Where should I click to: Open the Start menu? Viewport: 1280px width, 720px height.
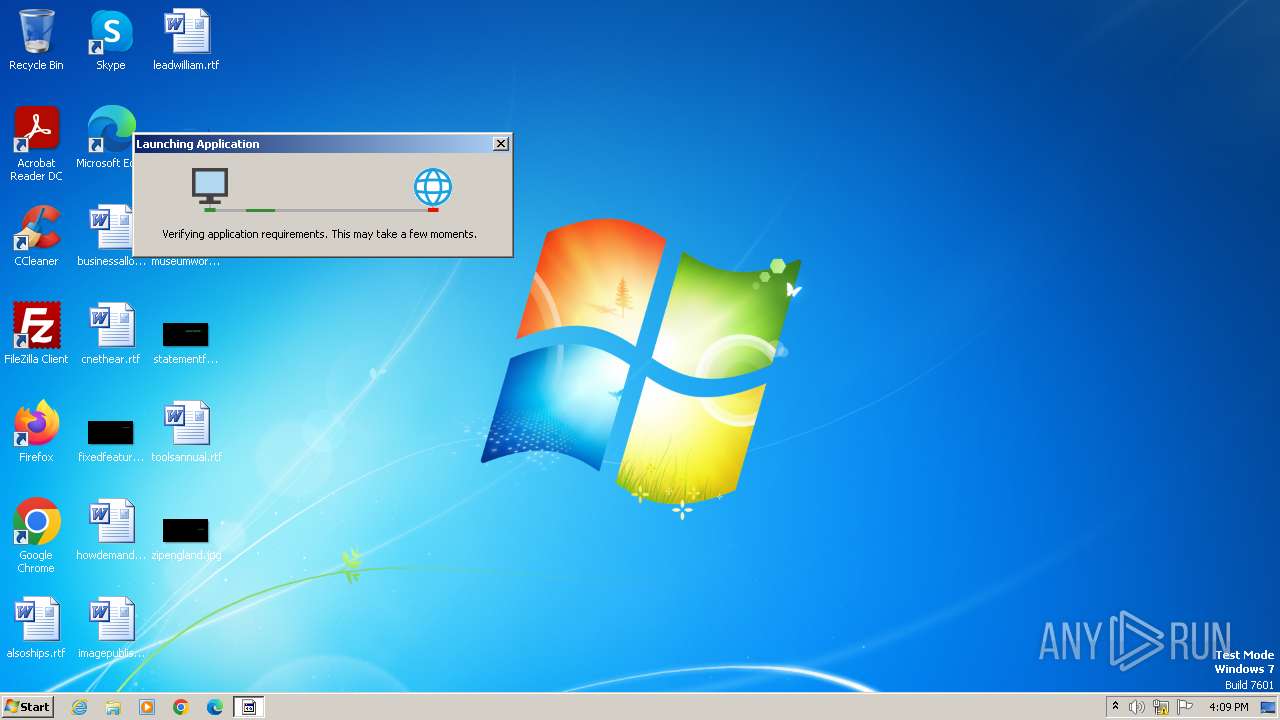tap(28, 707)
